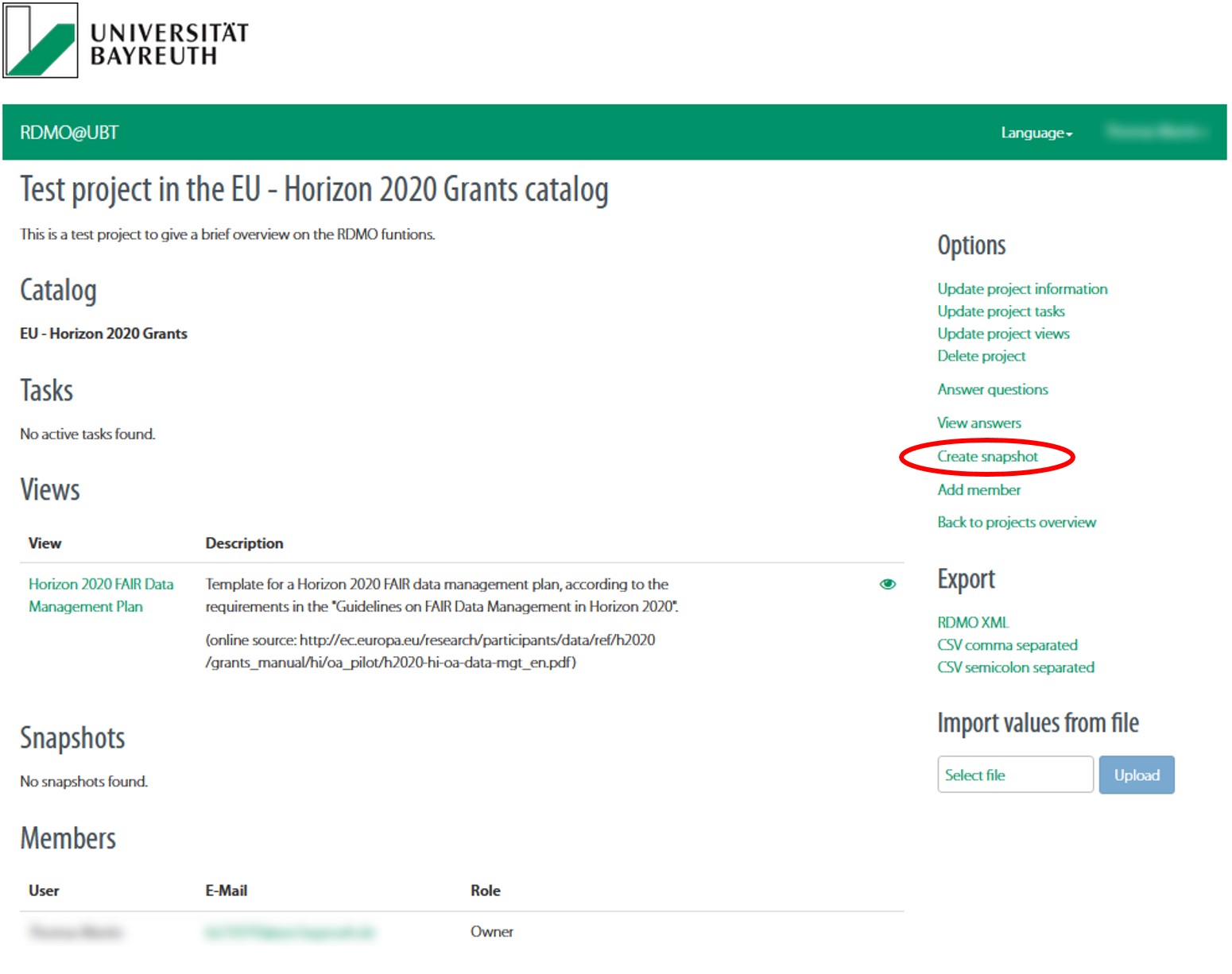The width and height of the screenshot is (1232, 974).
Task: Open the blurred user account menu
Action: pos(1156,132)
